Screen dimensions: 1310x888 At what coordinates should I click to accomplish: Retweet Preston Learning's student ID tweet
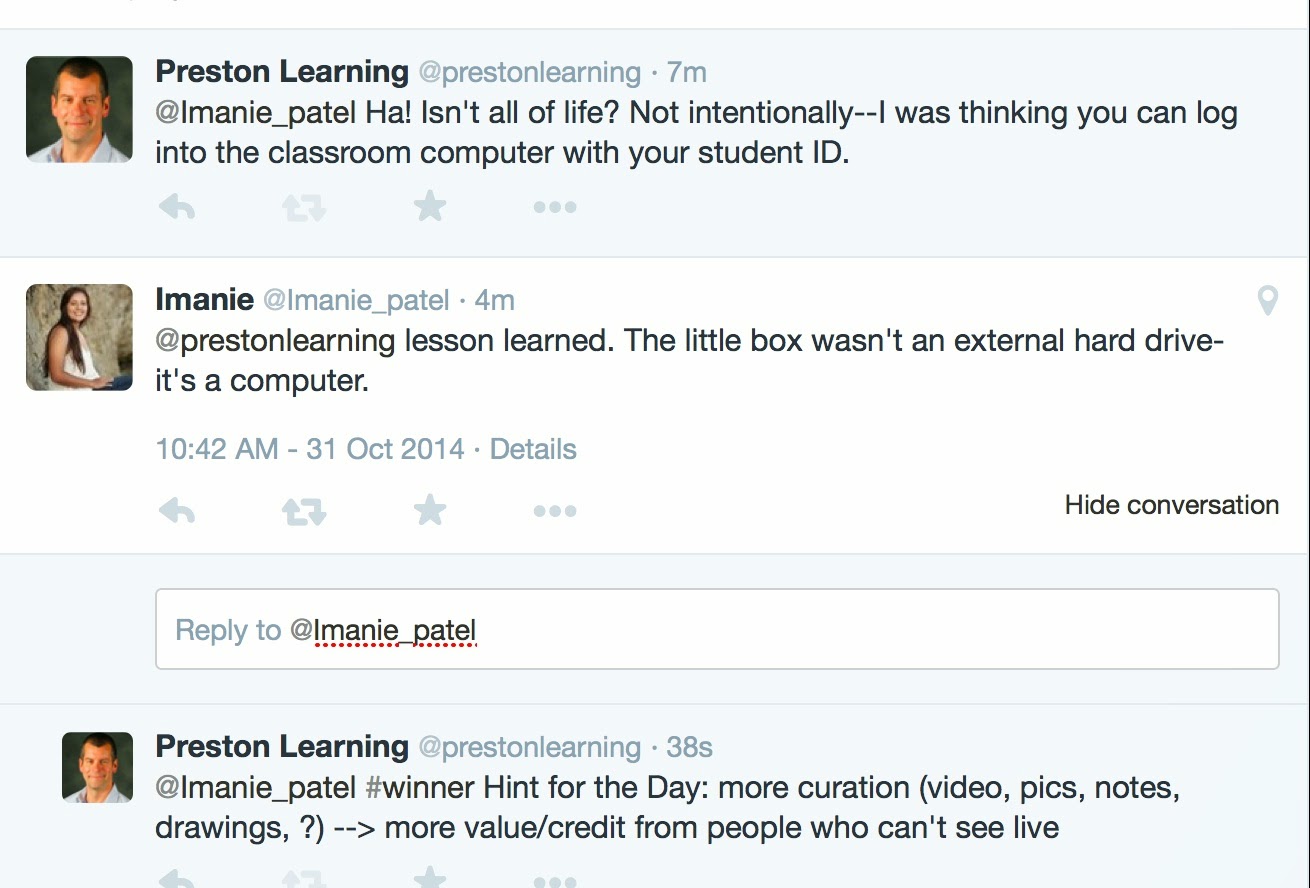click(x=303, y=207)
